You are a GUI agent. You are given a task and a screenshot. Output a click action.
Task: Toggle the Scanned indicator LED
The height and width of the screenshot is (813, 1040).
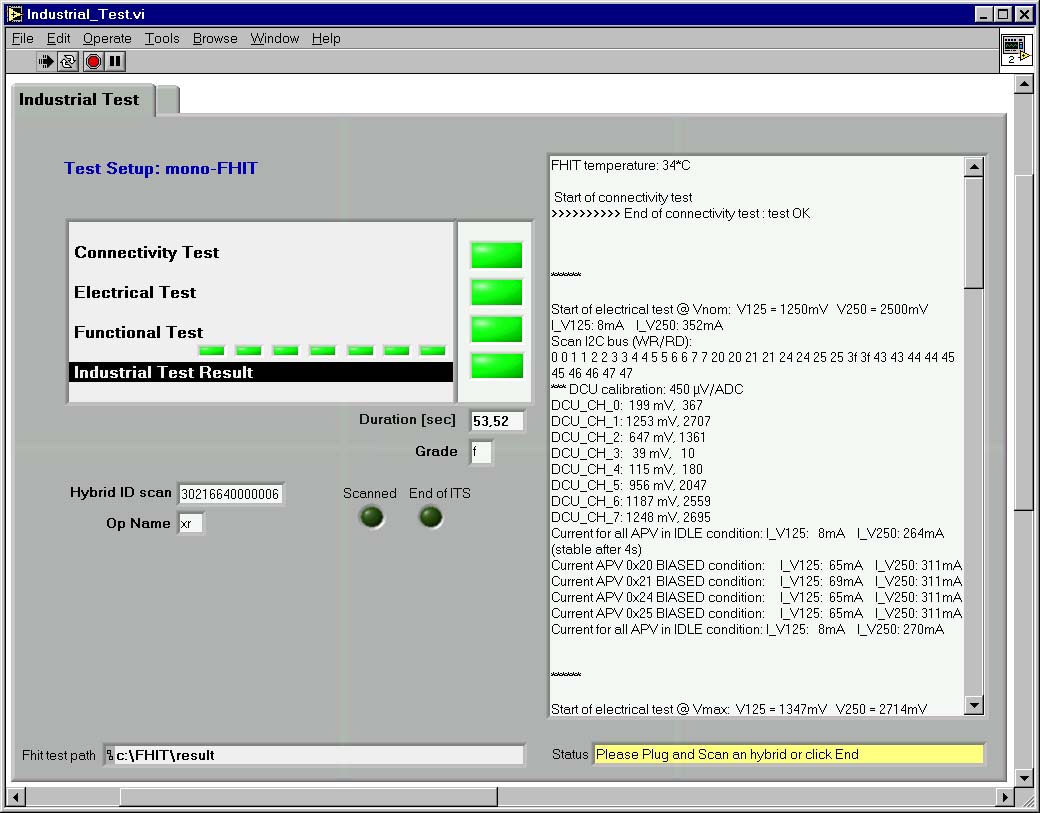click(370, 517)
